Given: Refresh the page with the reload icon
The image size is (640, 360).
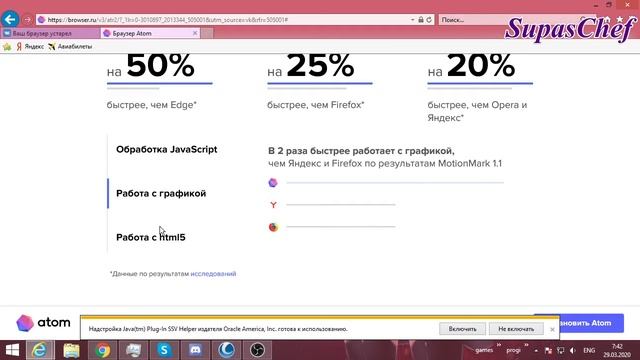Looking at the screenshot, I should click(x=429, y=20).
